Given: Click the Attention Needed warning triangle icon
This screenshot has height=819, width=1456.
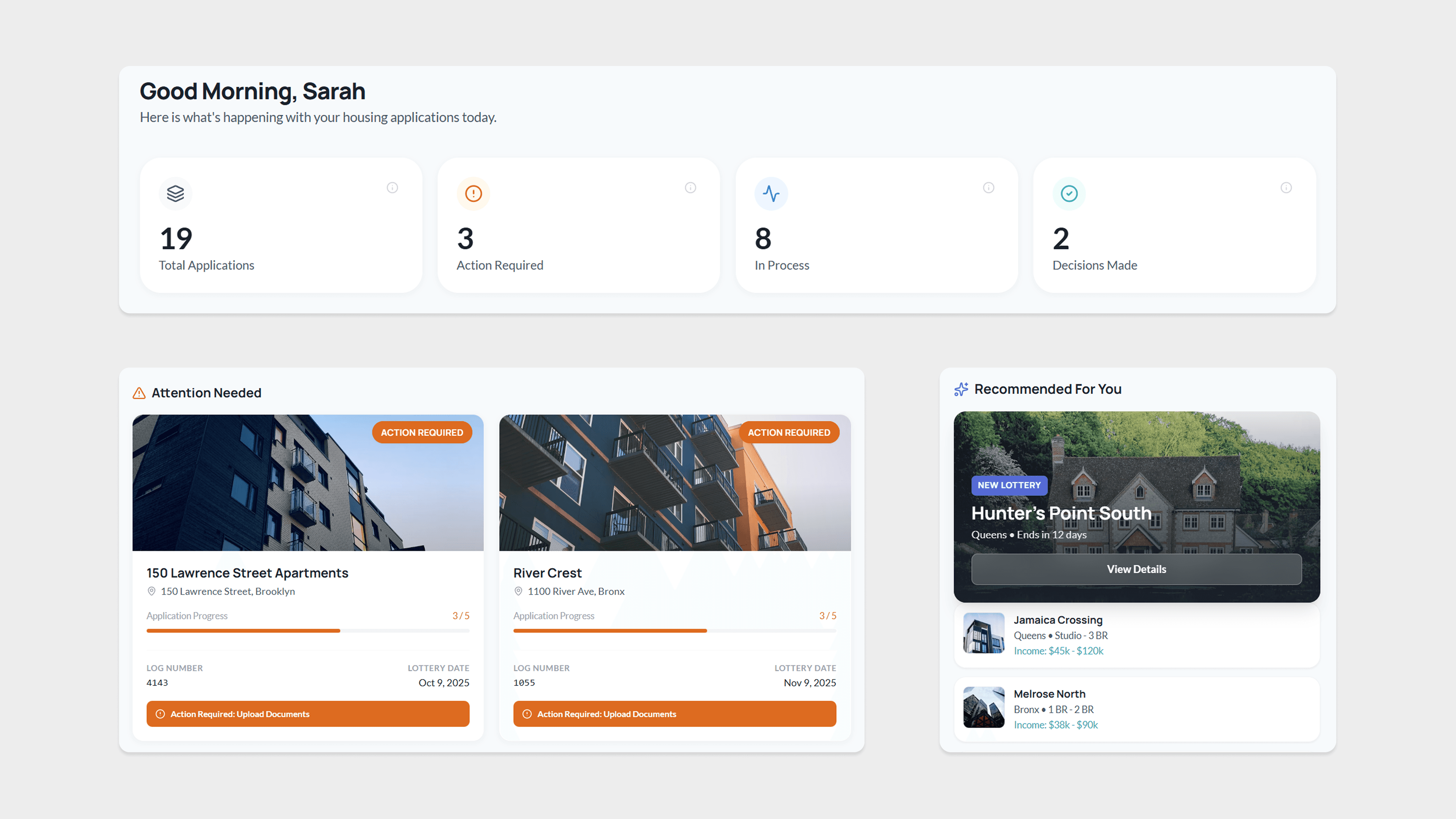Looking at the screenshot, I should [x=139, y=393].
